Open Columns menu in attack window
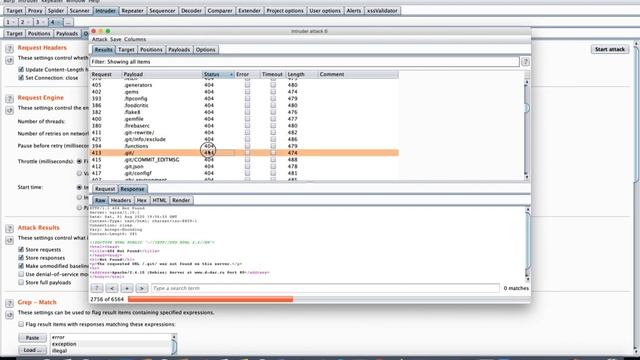The height and width of the screenshot is (360, 640). [x=135, y=39]
